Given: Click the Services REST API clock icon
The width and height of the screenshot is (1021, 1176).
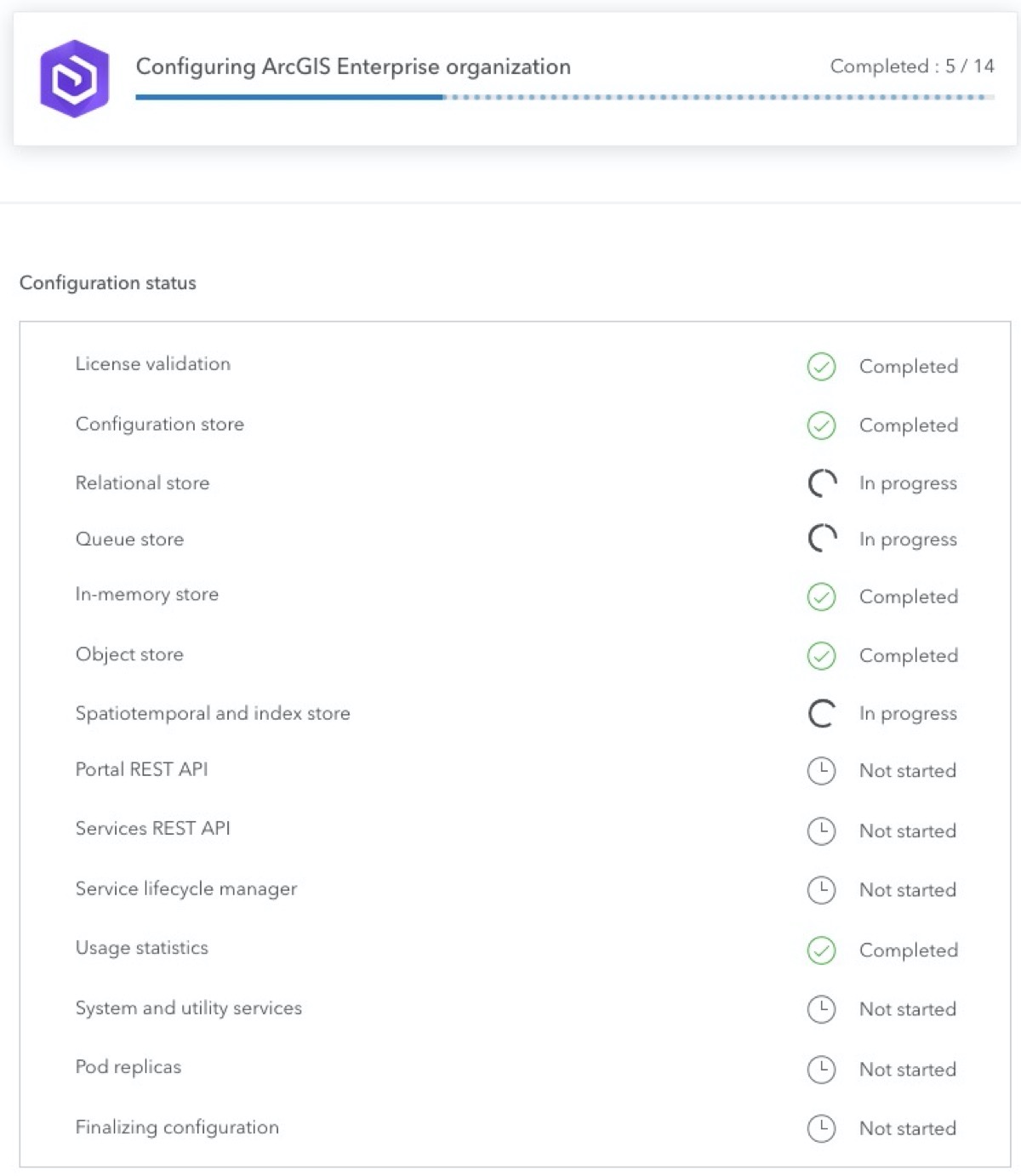Looking at the screenshot, I should (821, 831).
